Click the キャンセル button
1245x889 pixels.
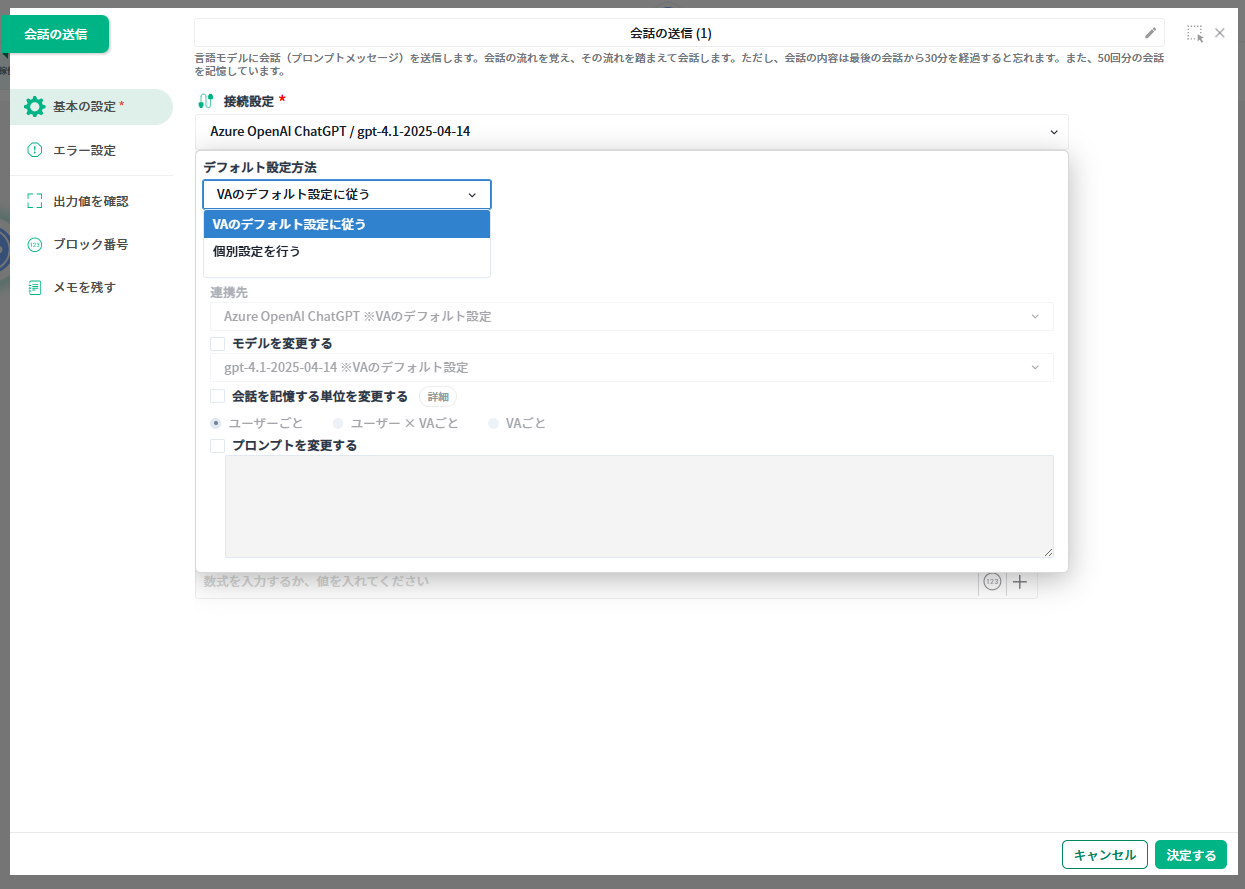[1104, 855]
